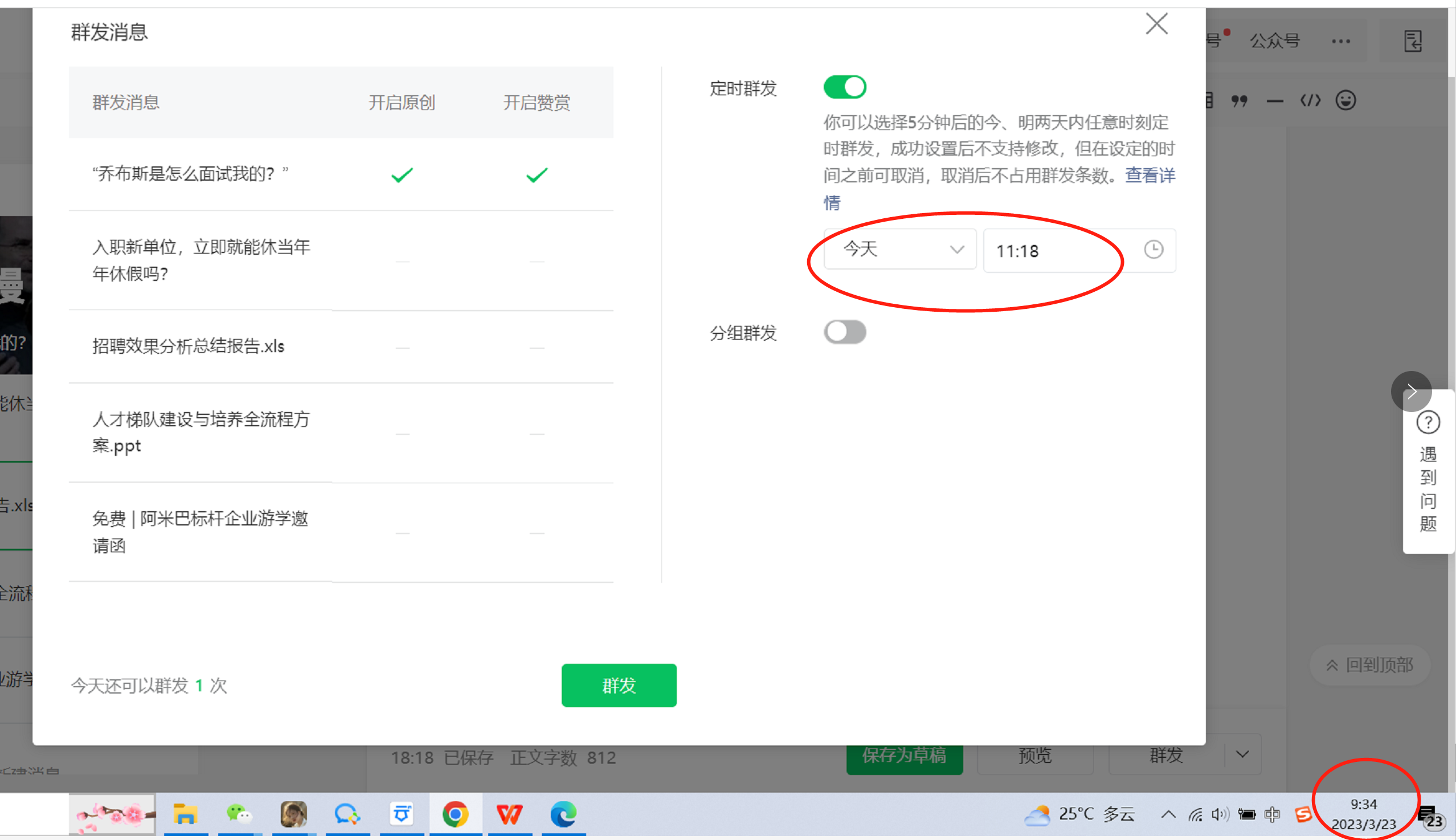Click the dark round arrow sidebar button
This screenshot has width=1456, height=840.
[x=1411, y=392]
